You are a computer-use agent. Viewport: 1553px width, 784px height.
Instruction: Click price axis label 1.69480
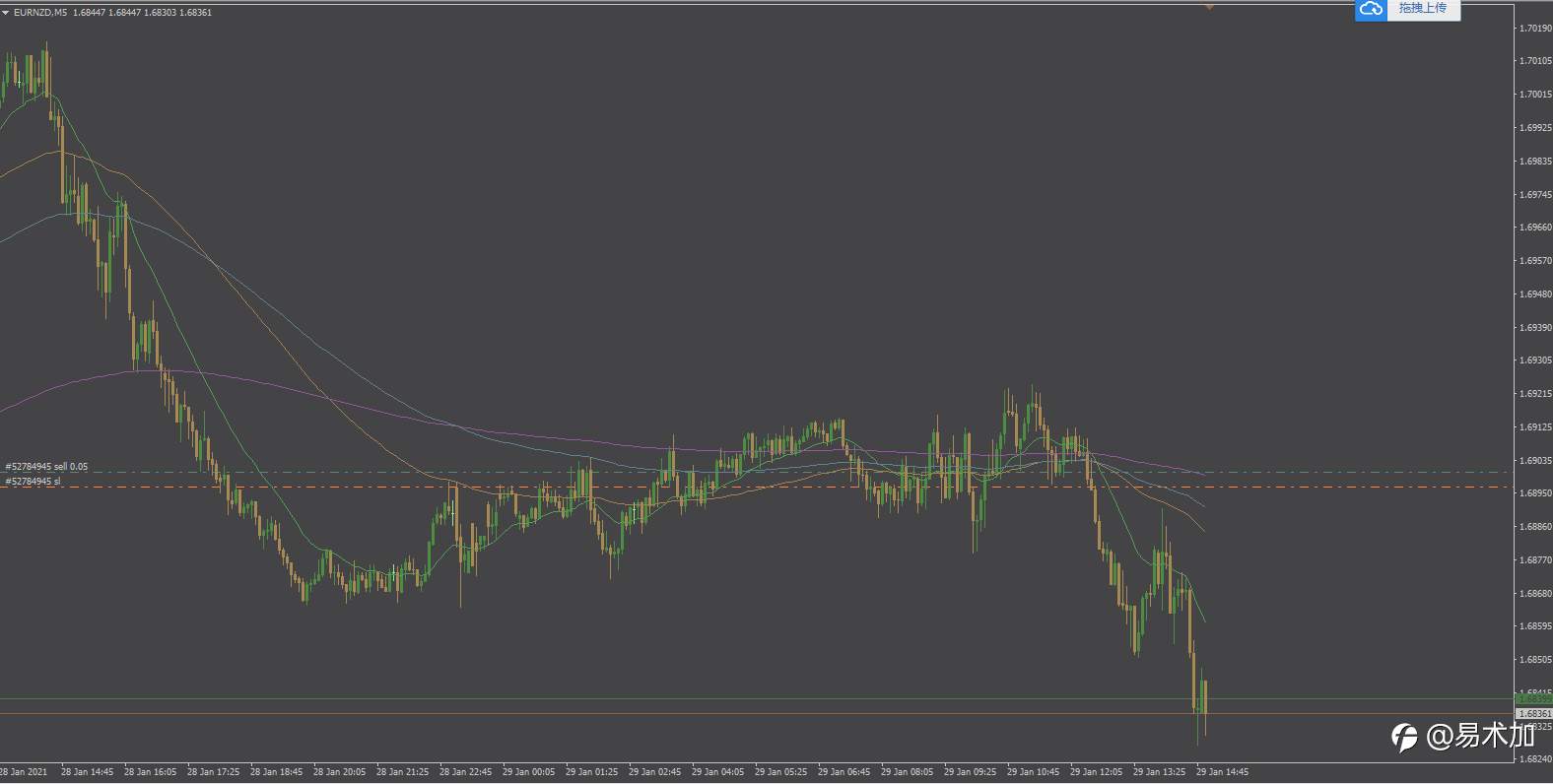pyautogui.click(x=1535, y=294)
